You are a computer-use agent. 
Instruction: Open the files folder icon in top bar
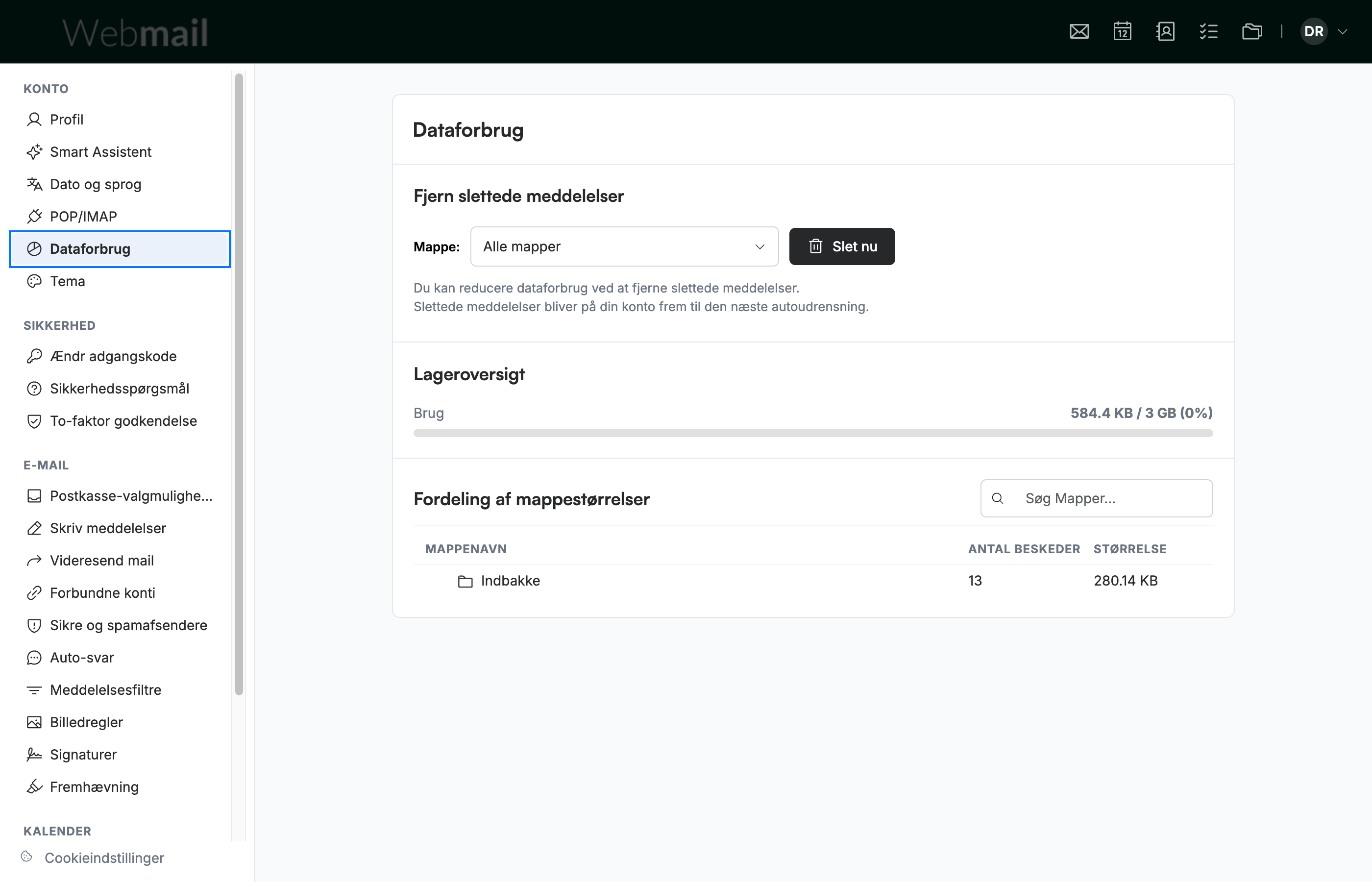click(1252, 31)
